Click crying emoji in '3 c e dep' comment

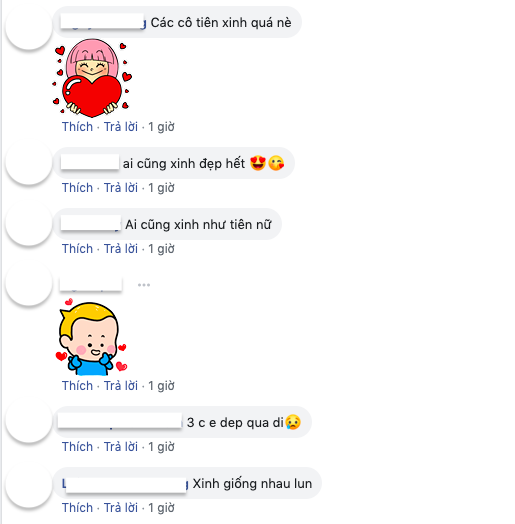293,422
